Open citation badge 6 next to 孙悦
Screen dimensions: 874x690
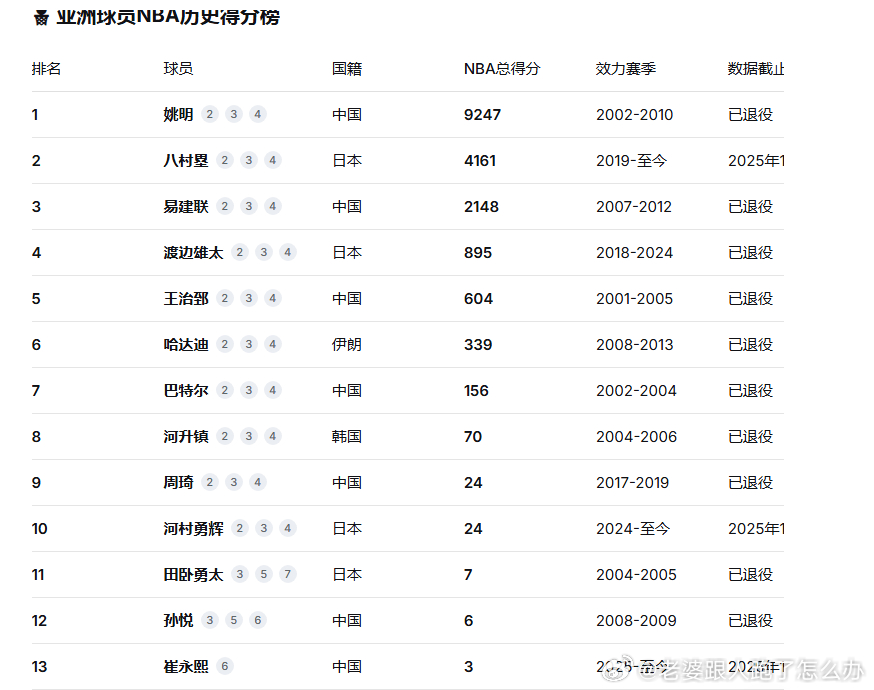[258, 620]
